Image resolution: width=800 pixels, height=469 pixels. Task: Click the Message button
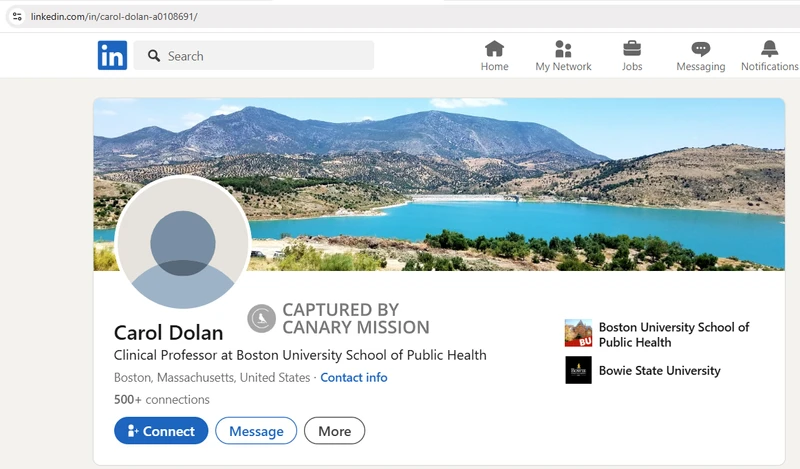256,431
